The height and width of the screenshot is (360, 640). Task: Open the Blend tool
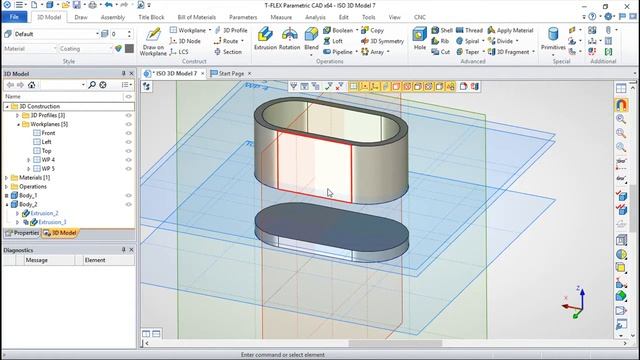click(311, 40)
